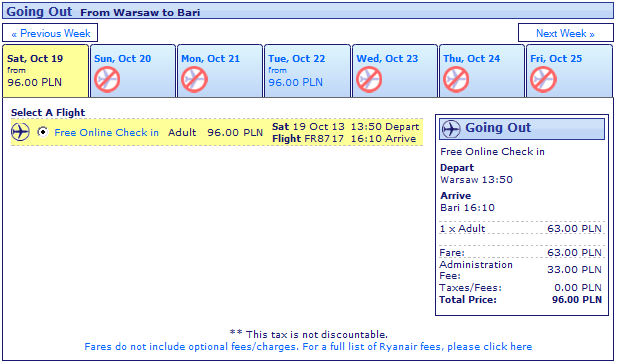This screenshot has width=620, height=363.
Task: Click the no-flight icon under Sun, Oct 20
Action: tap(107, 79)
